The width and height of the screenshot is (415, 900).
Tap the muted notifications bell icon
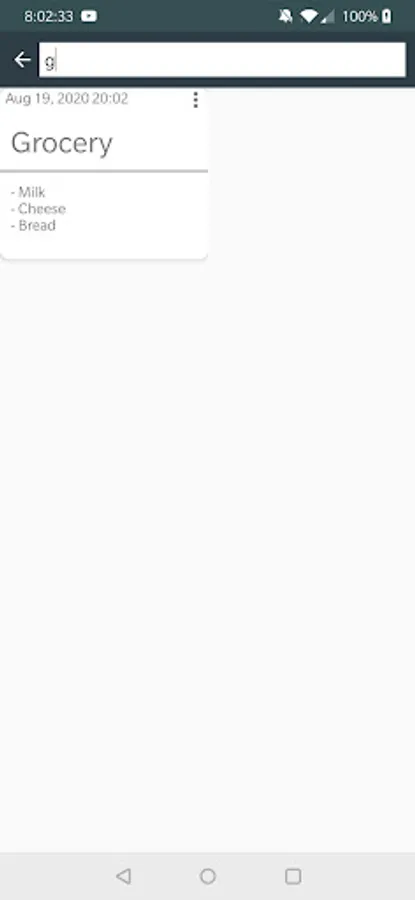285,16
